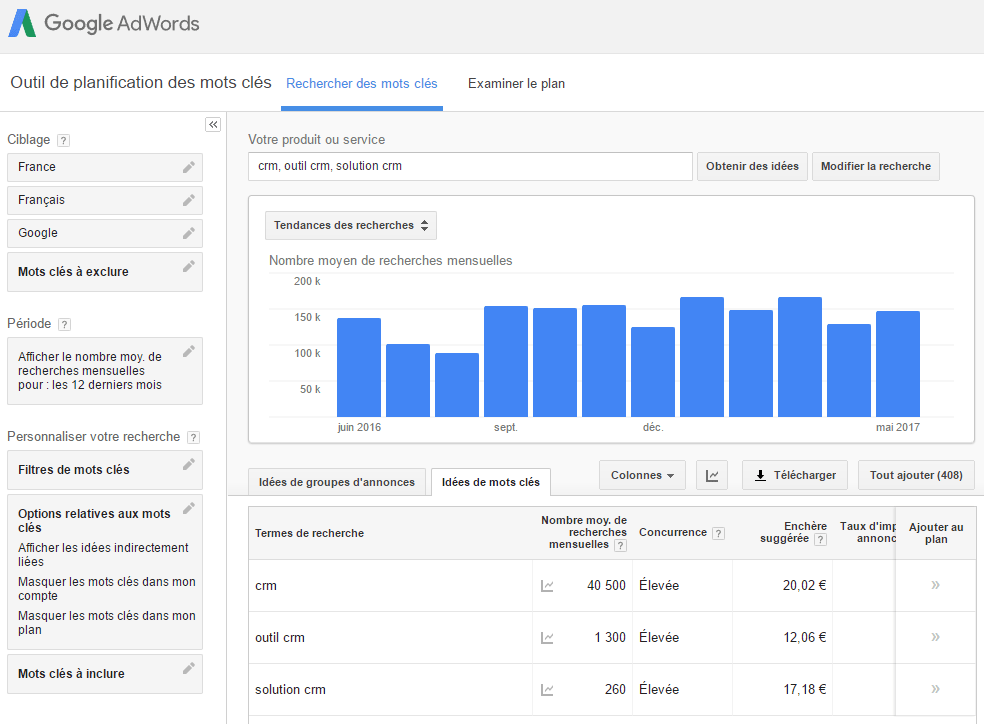The image size is (984, 724).
Task: Toggle the chart view icon button
Action: click(712, 476)
